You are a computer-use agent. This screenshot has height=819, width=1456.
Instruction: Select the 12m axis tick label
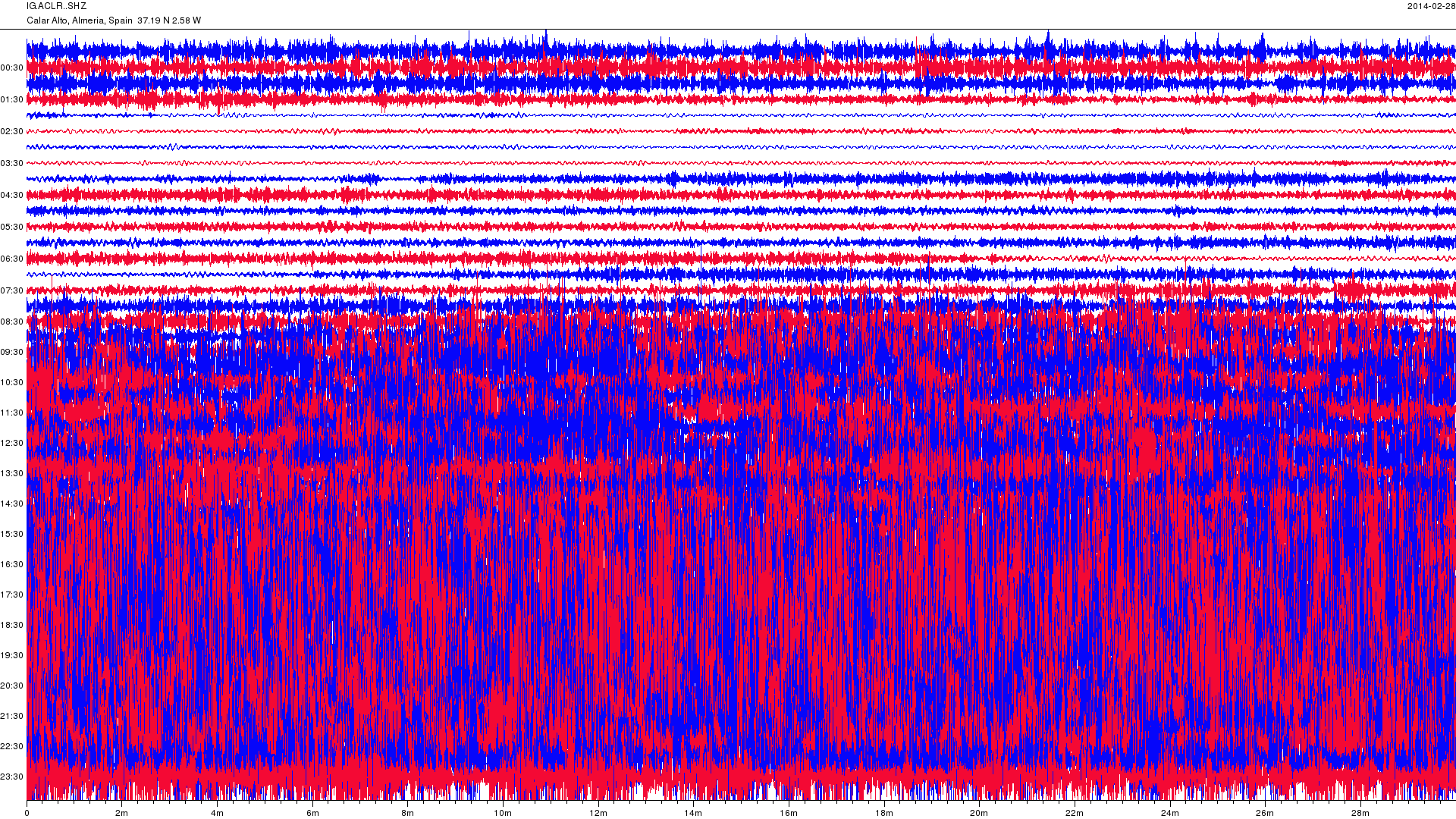(x=598, y=814)
